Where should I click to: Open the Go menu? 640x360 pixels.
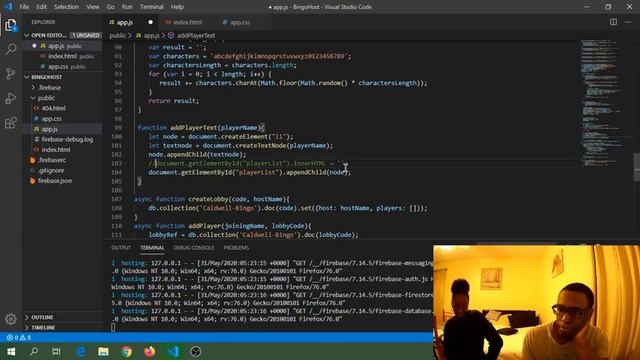(110, 7)
